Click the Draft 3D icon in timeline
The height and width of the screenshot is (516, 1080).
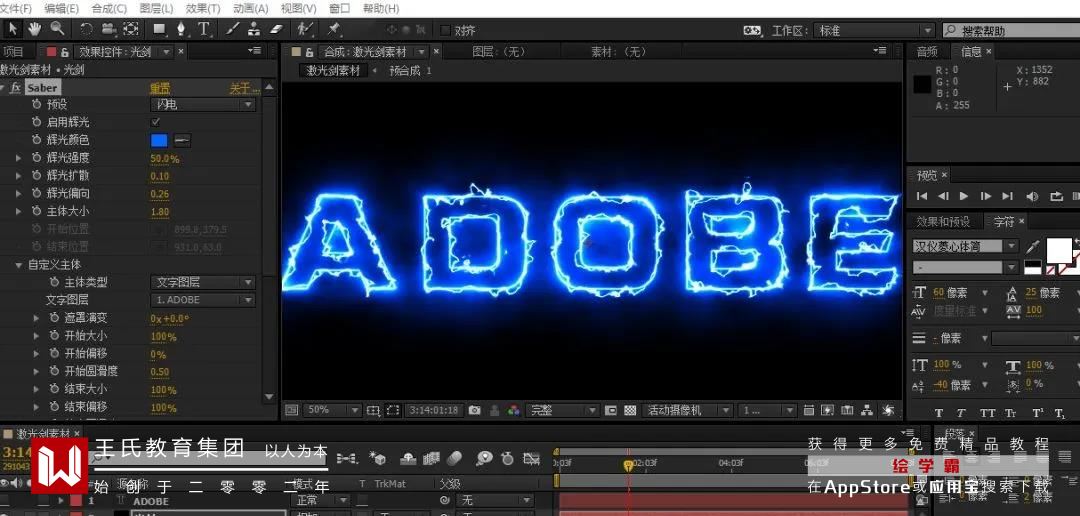pyautogui.click(x=377, y=458)
